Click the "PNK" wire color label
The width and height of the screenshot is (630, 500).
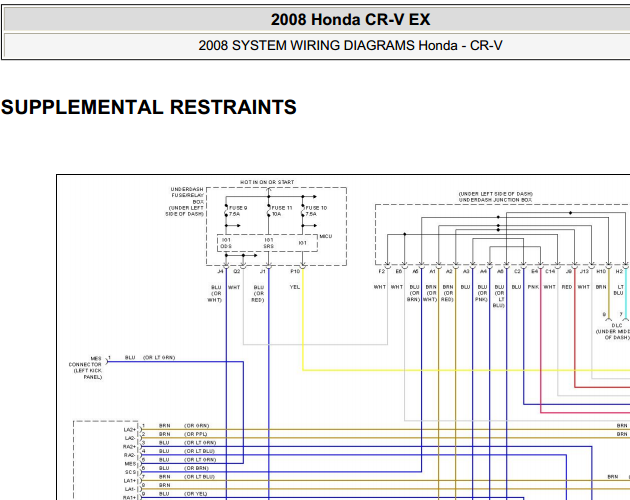[x=533, y=287]
